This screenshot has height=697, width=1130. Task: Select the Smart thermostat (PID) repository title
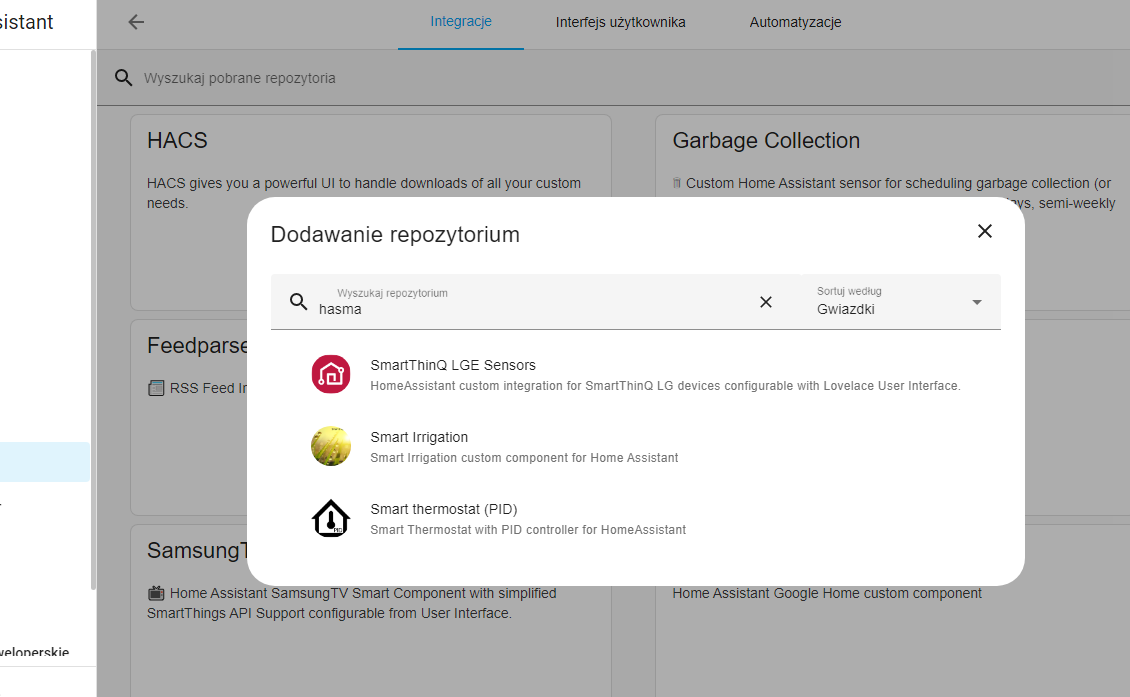coord(444,510)
